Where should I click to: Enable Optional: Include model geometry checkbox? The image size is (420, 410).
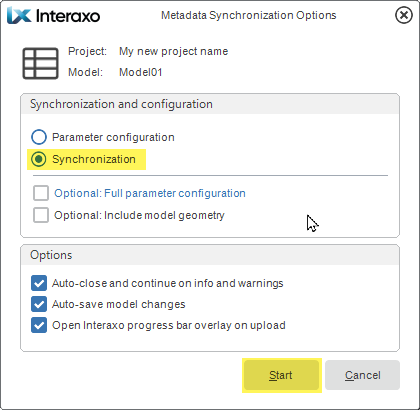pyautogui.click(x=41, y=215)
